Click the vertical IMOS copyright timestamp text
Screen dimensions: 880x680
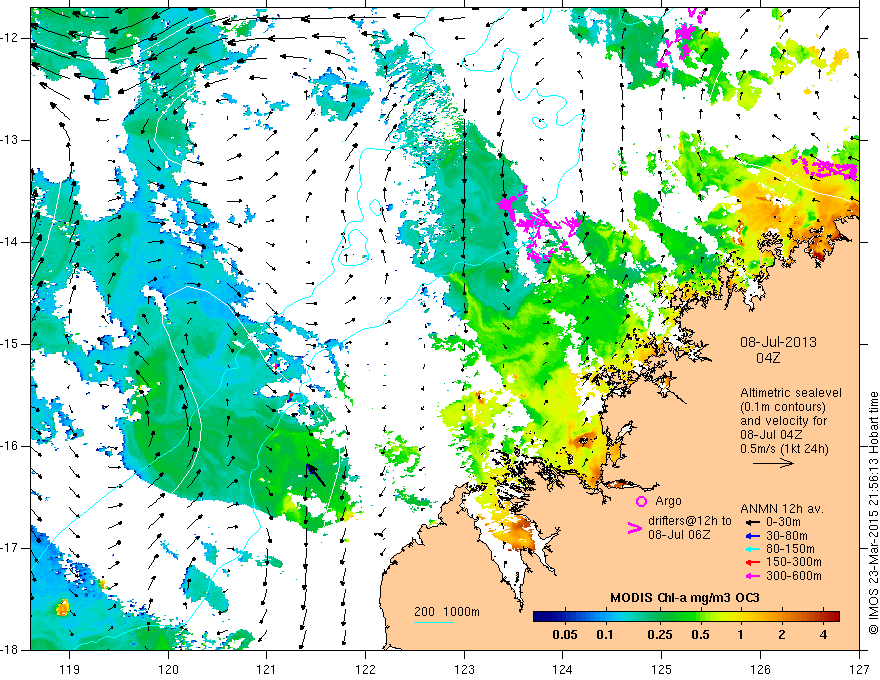point(873,512)
